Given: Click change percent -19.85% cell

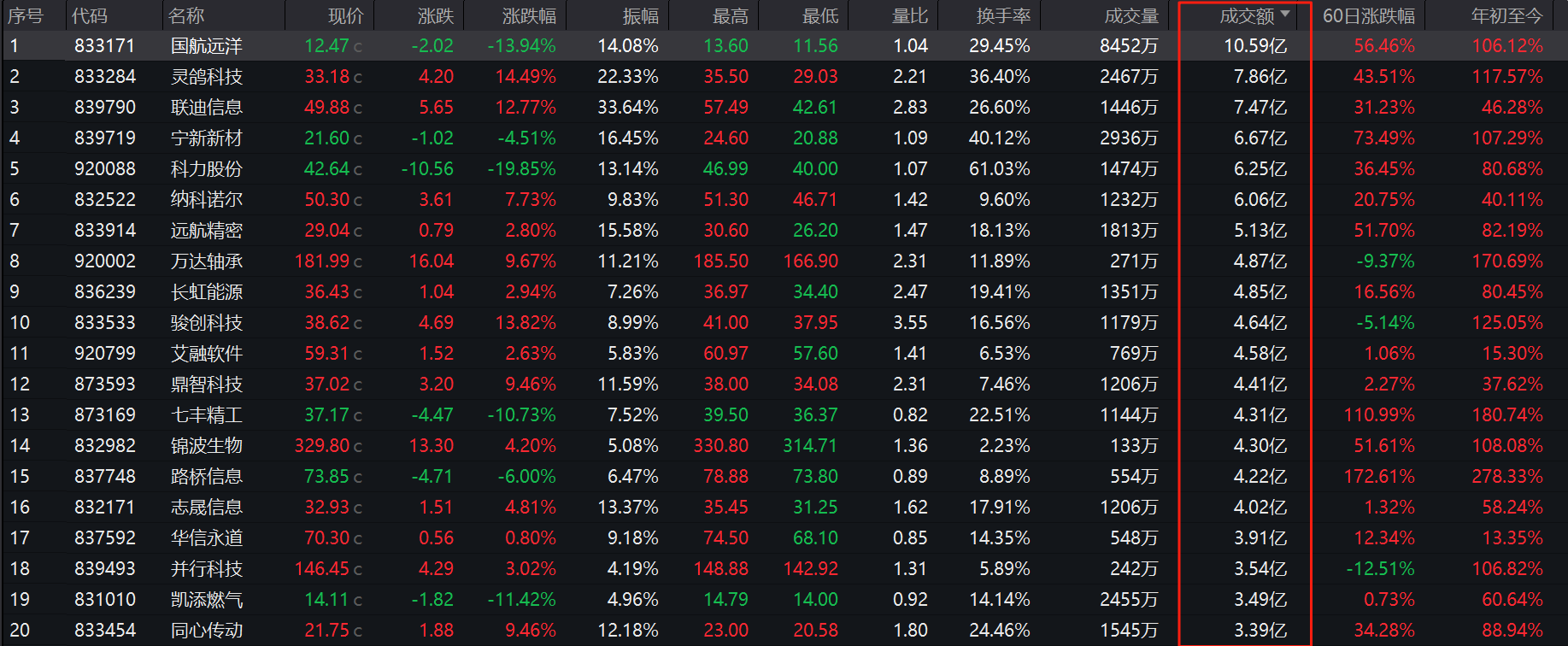Looking at the screenshot, I should click(x=522, y=169).
